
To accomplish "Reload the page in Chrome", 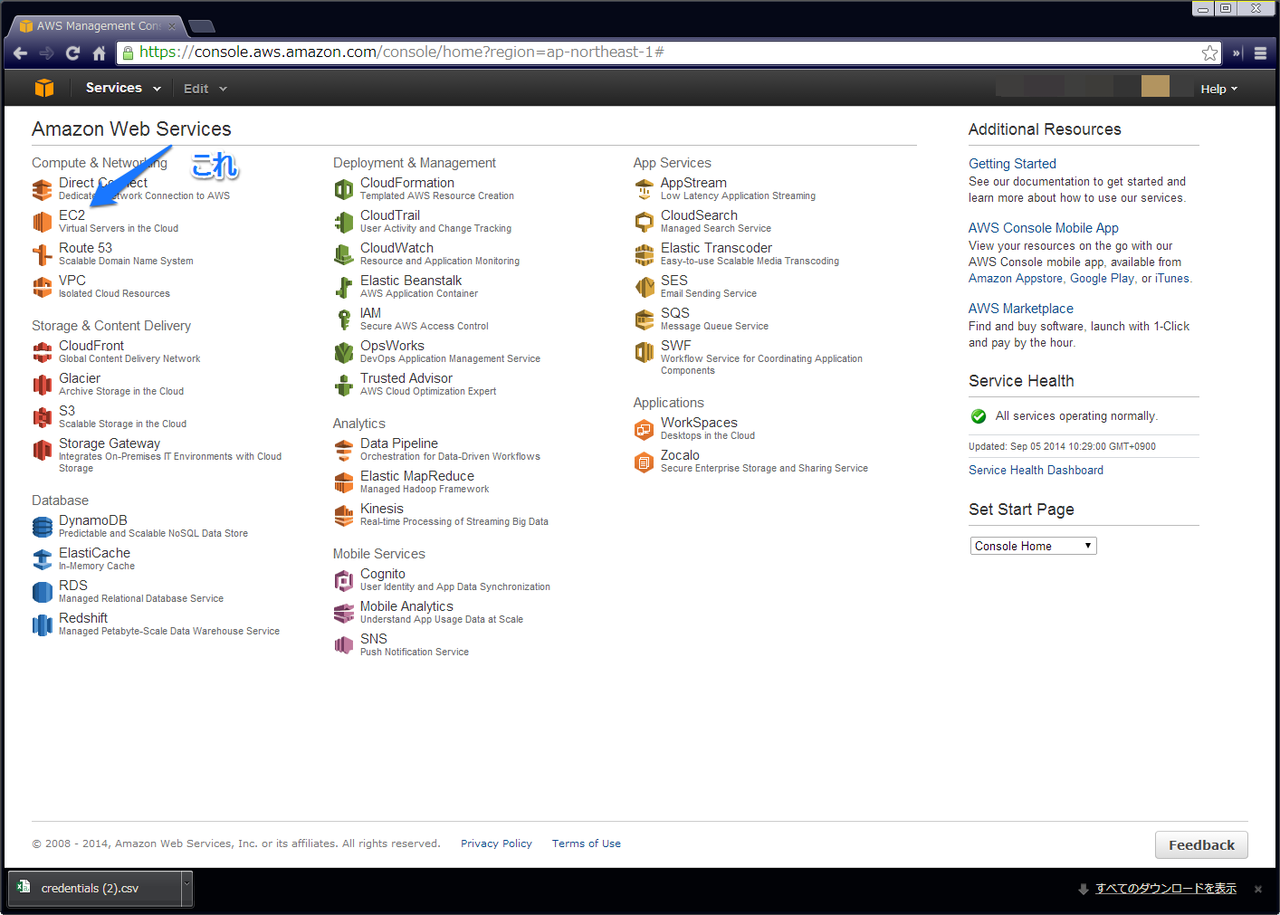I will coord(72,53).
